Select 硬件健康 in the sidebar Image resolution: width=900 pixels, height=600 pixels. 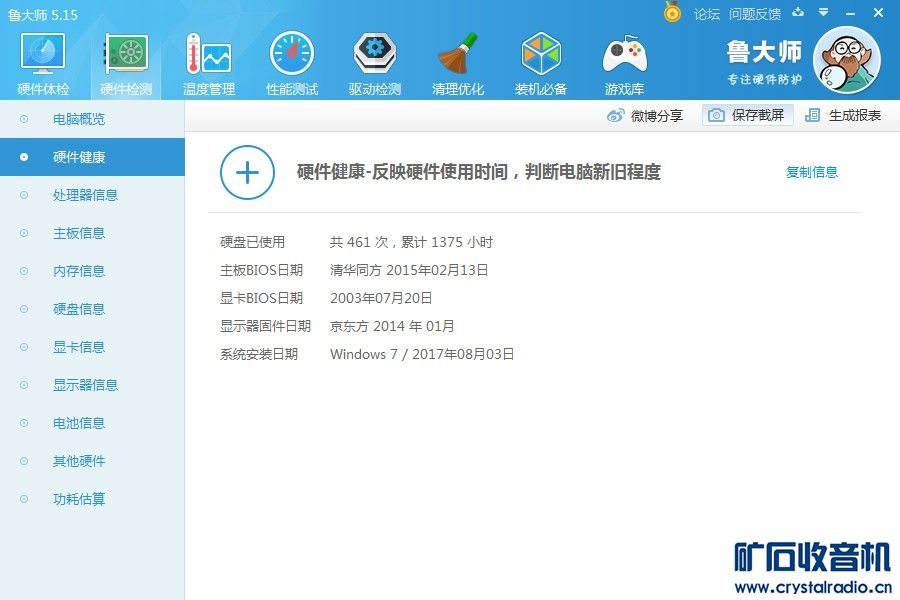[x=92, y=157]
